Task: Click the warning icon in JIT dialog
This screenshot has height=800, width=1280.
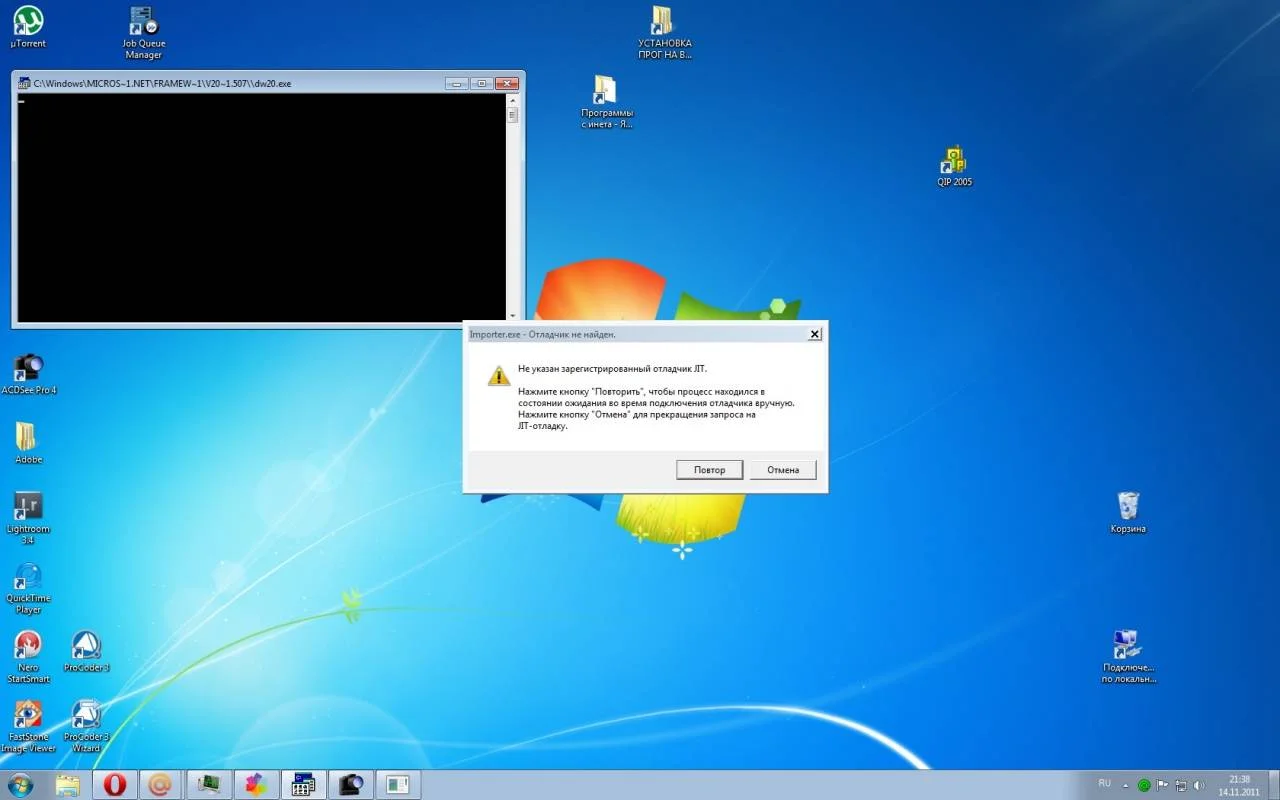Action: click(x=498, y=375)
